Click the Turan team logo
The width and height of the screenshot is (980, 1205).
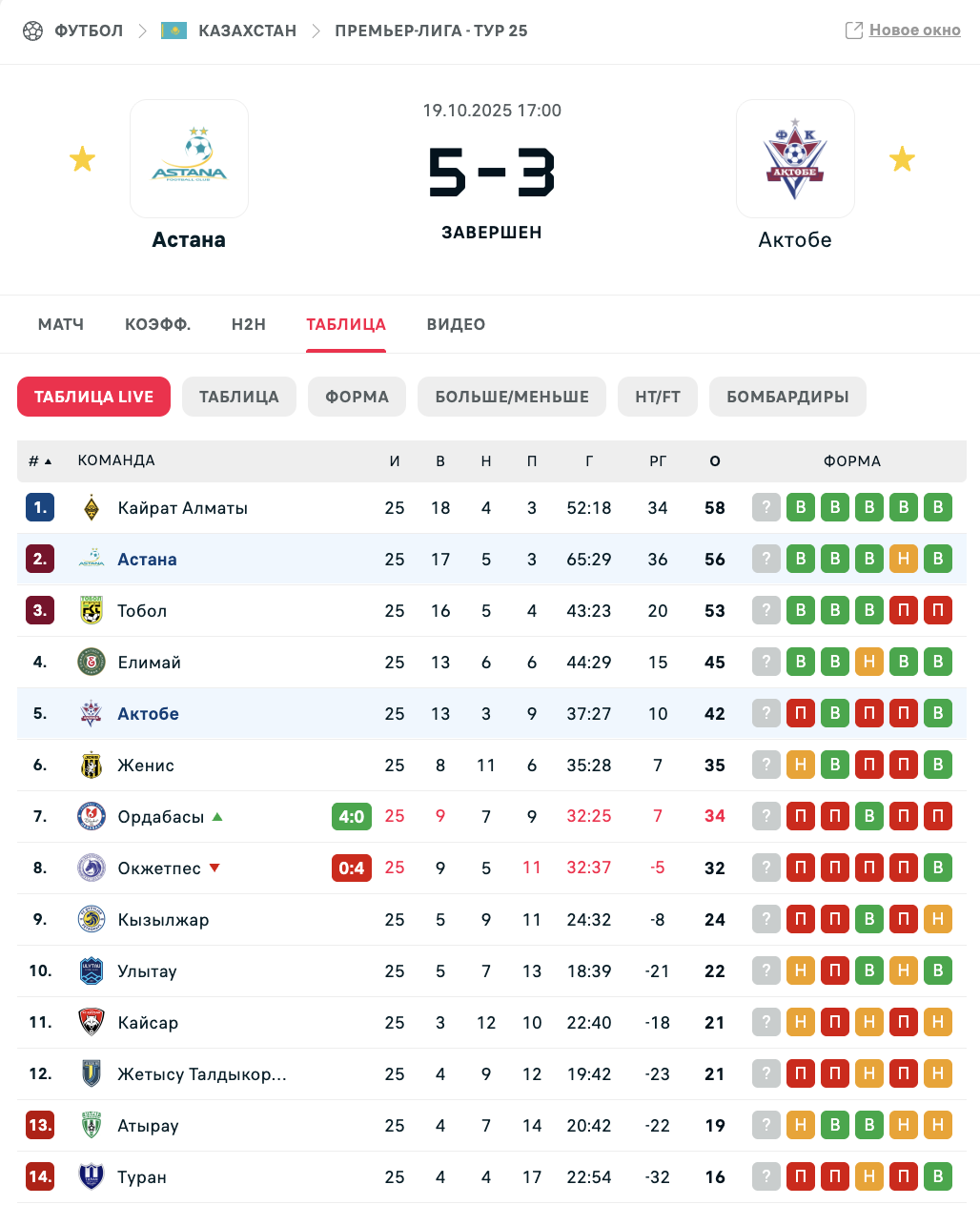pyautogui.click(x=92, y=1177)
